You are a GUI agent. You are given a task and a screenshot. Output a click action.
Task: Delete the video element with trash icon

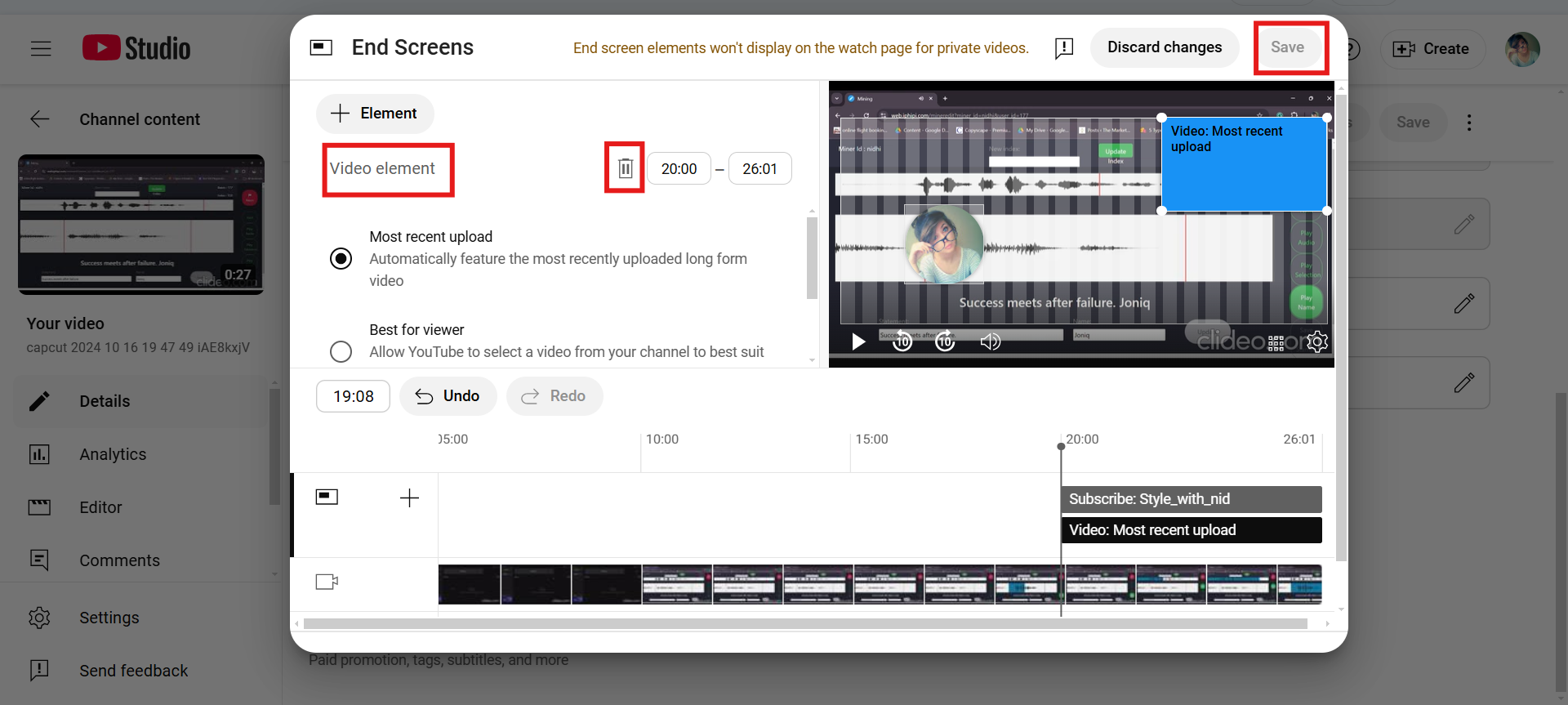click(625, 168)
